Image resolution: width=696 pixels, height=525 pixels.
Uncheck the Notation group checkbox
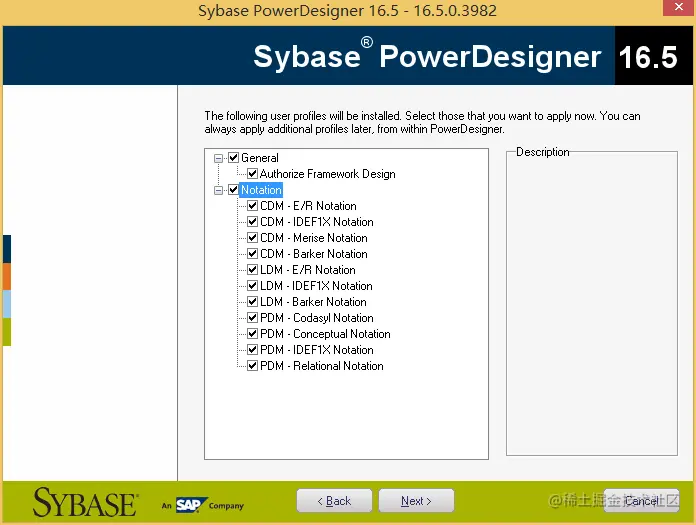(233, 189)
